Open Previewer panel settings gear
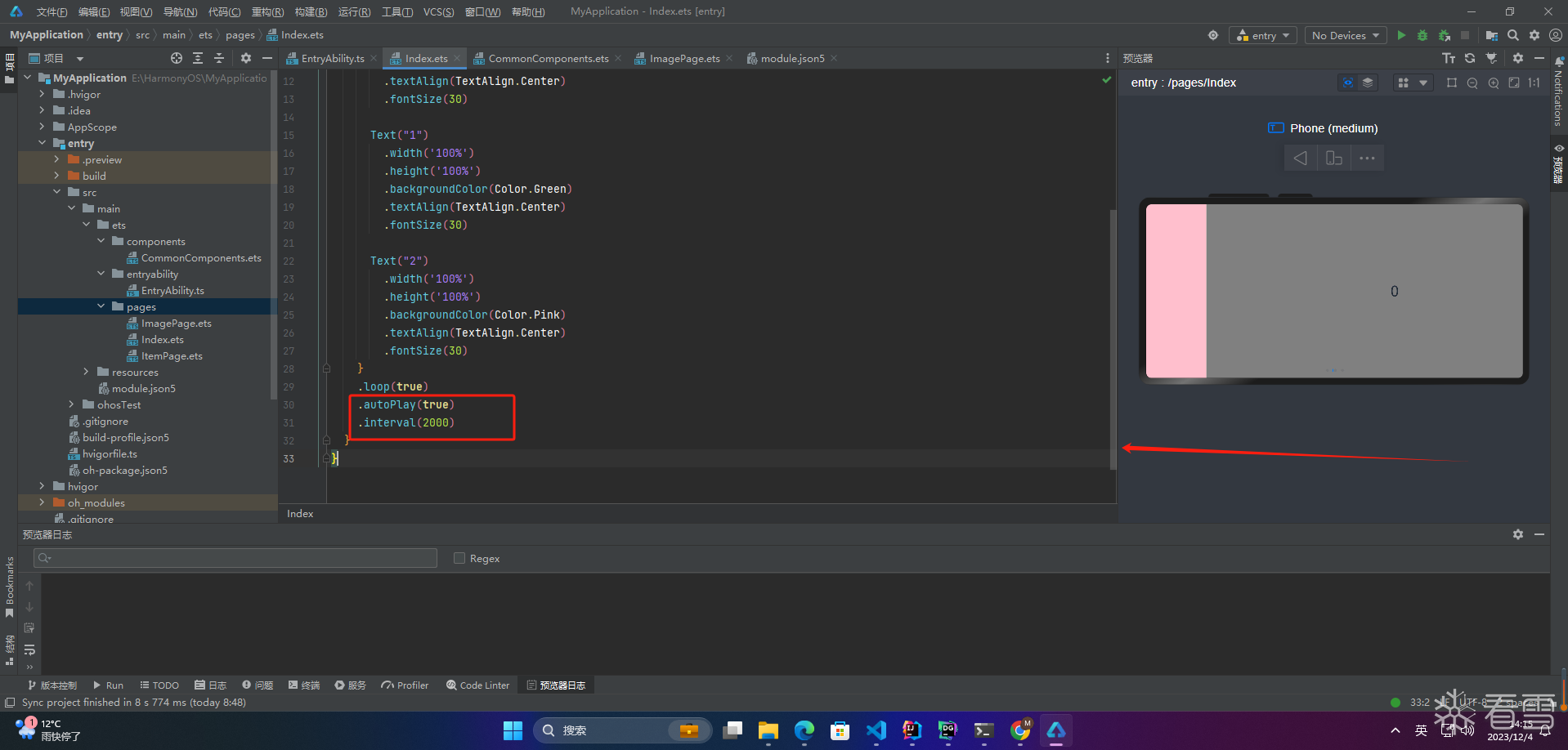 coord(1518,58)
